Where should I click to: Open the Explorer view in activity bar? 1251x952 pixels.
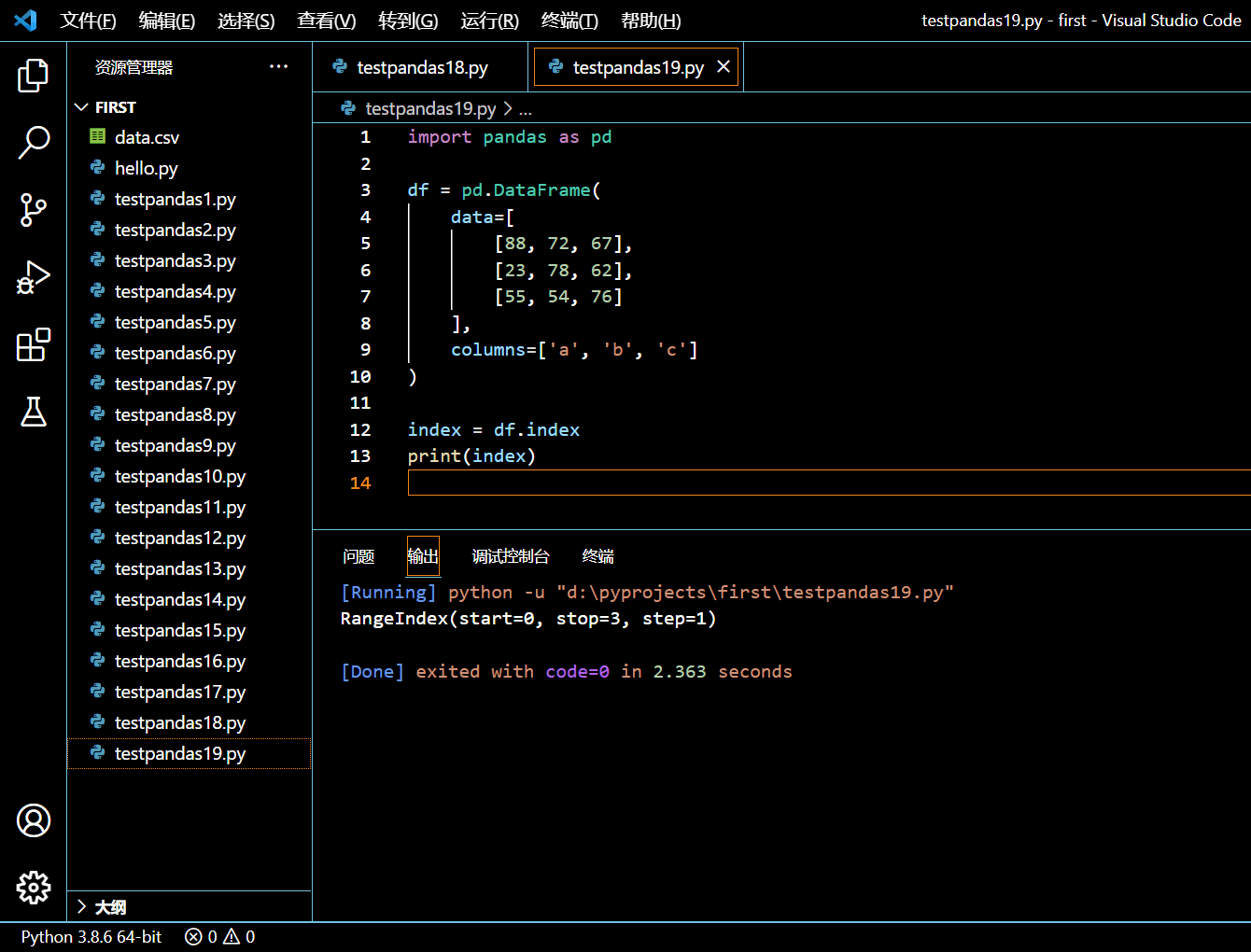[x=34, y=76]
